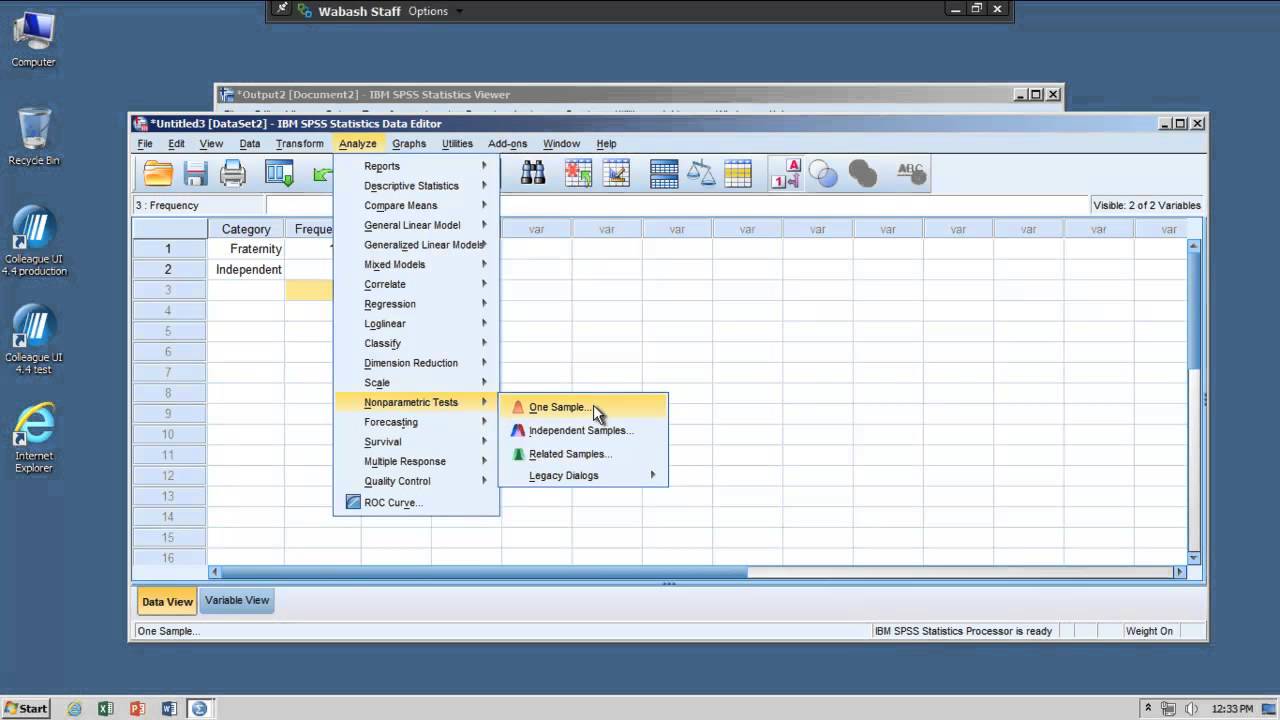This screenshot has width=1280, height=720.
Task: Click the Category column header
Action: coord(246,229)
